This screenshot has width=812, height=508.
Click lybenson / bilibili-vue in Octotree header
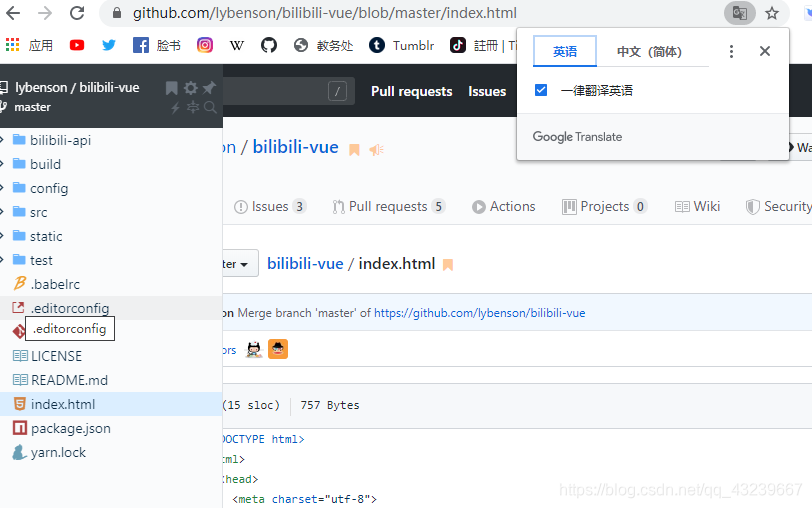tap(77, 87)
